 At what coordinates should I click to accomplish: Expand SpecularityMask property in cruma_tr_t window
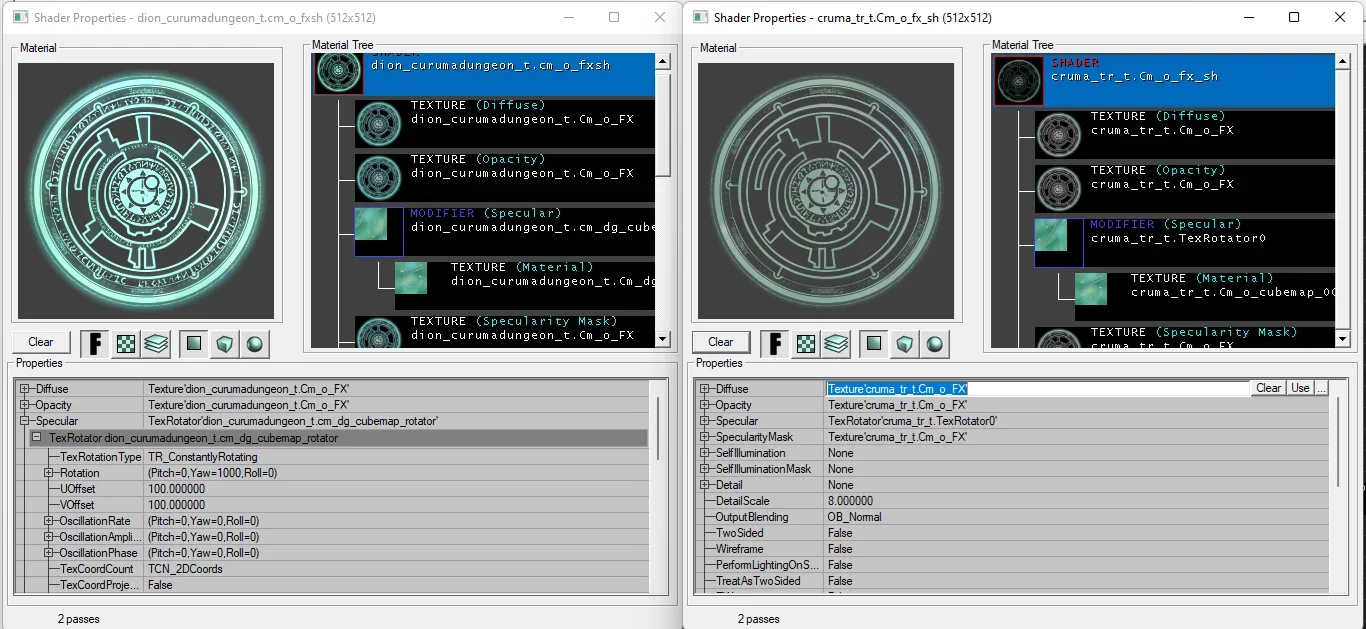point(705,437)
